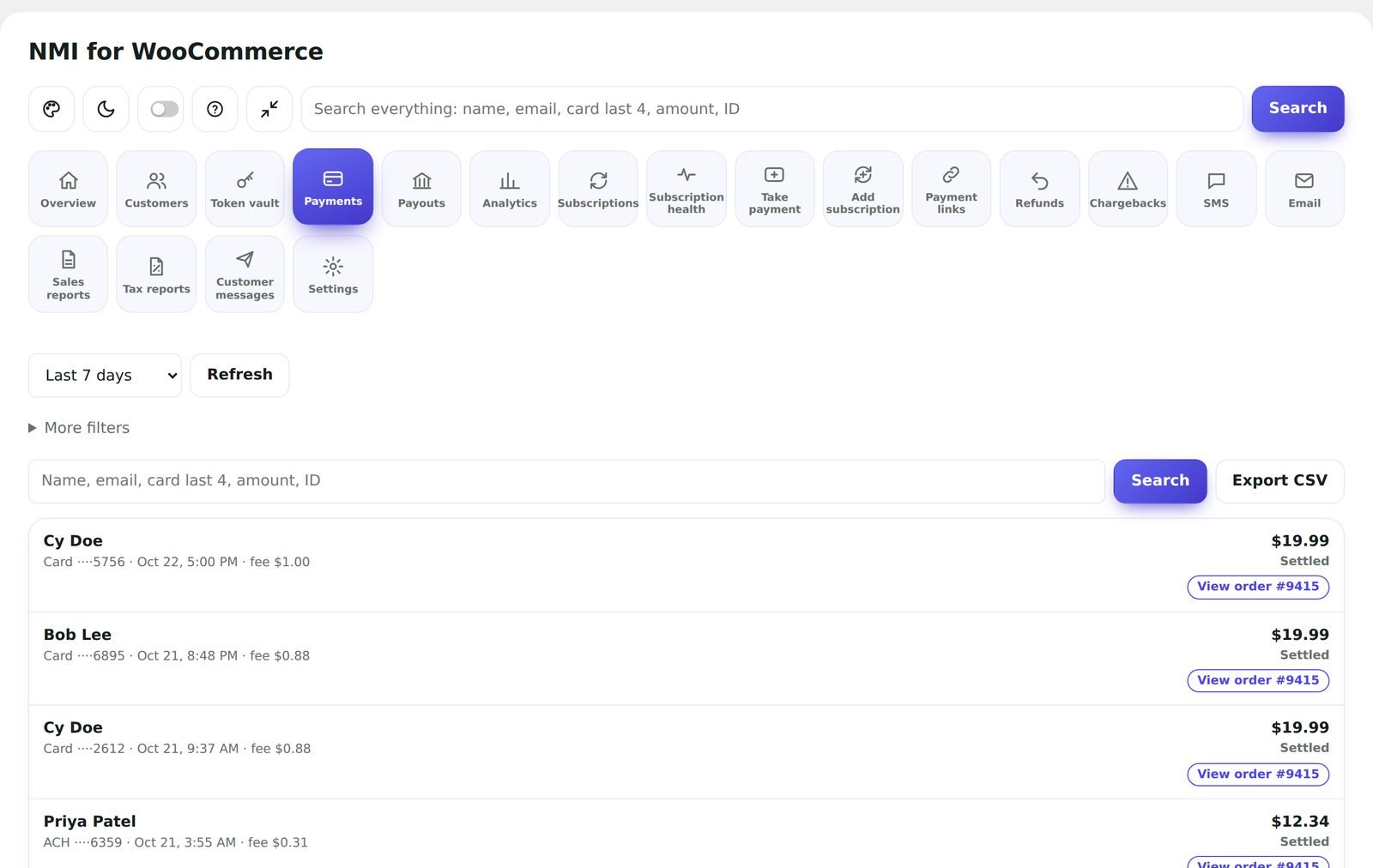
Task: Open the theme palette icon
Action: 51,109
